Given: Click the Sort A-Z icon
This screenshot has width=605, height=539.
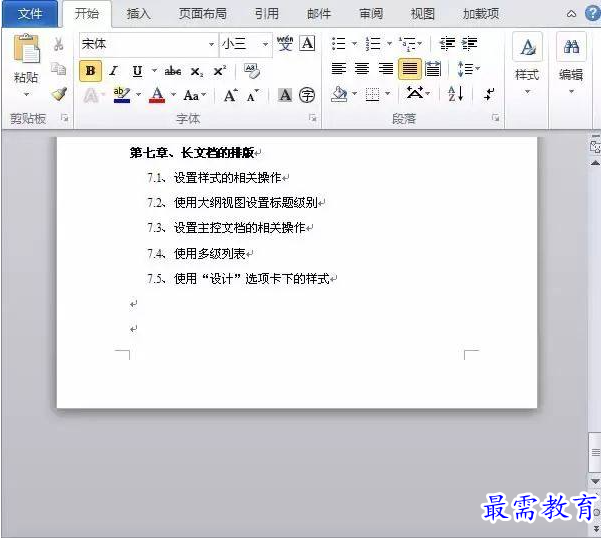Looking at the screenshot, I should [x=455, y=94].
